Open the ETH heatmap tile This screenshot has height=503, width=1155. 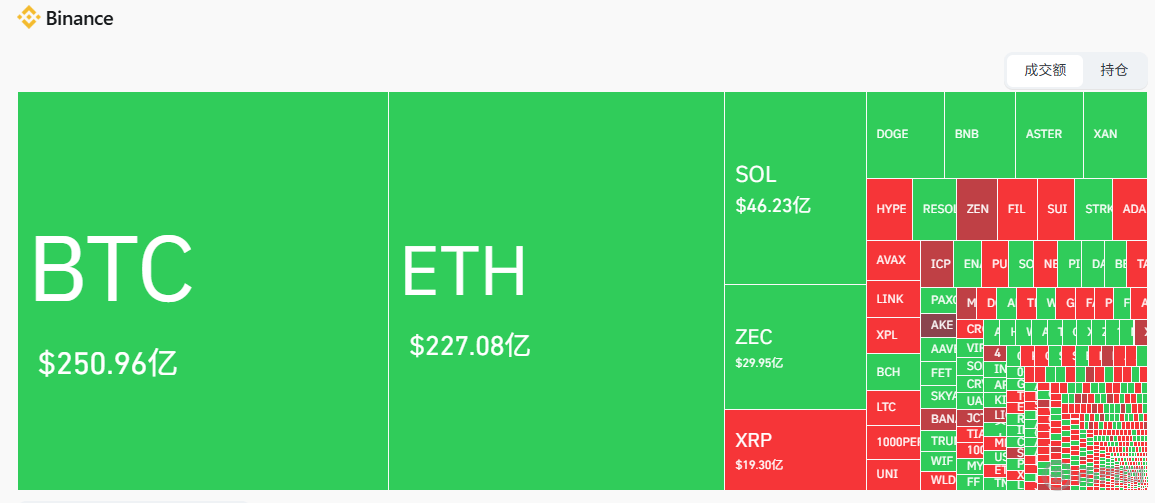[x=556, y=290]
